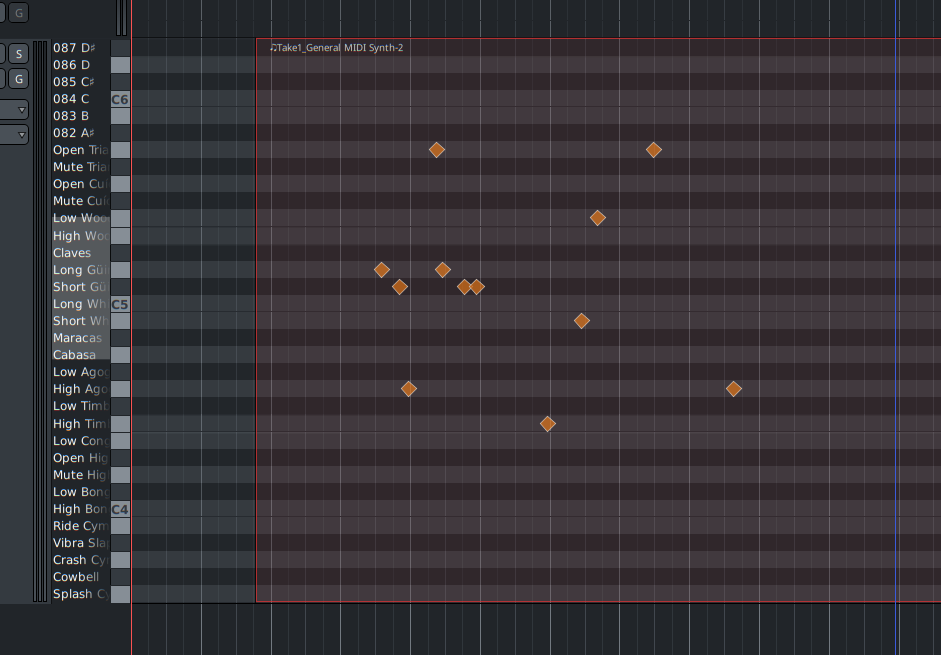The height and width of the screenshot is (655, 941).
Task: Click the Cowbell note name
Action: pos(76,577)
